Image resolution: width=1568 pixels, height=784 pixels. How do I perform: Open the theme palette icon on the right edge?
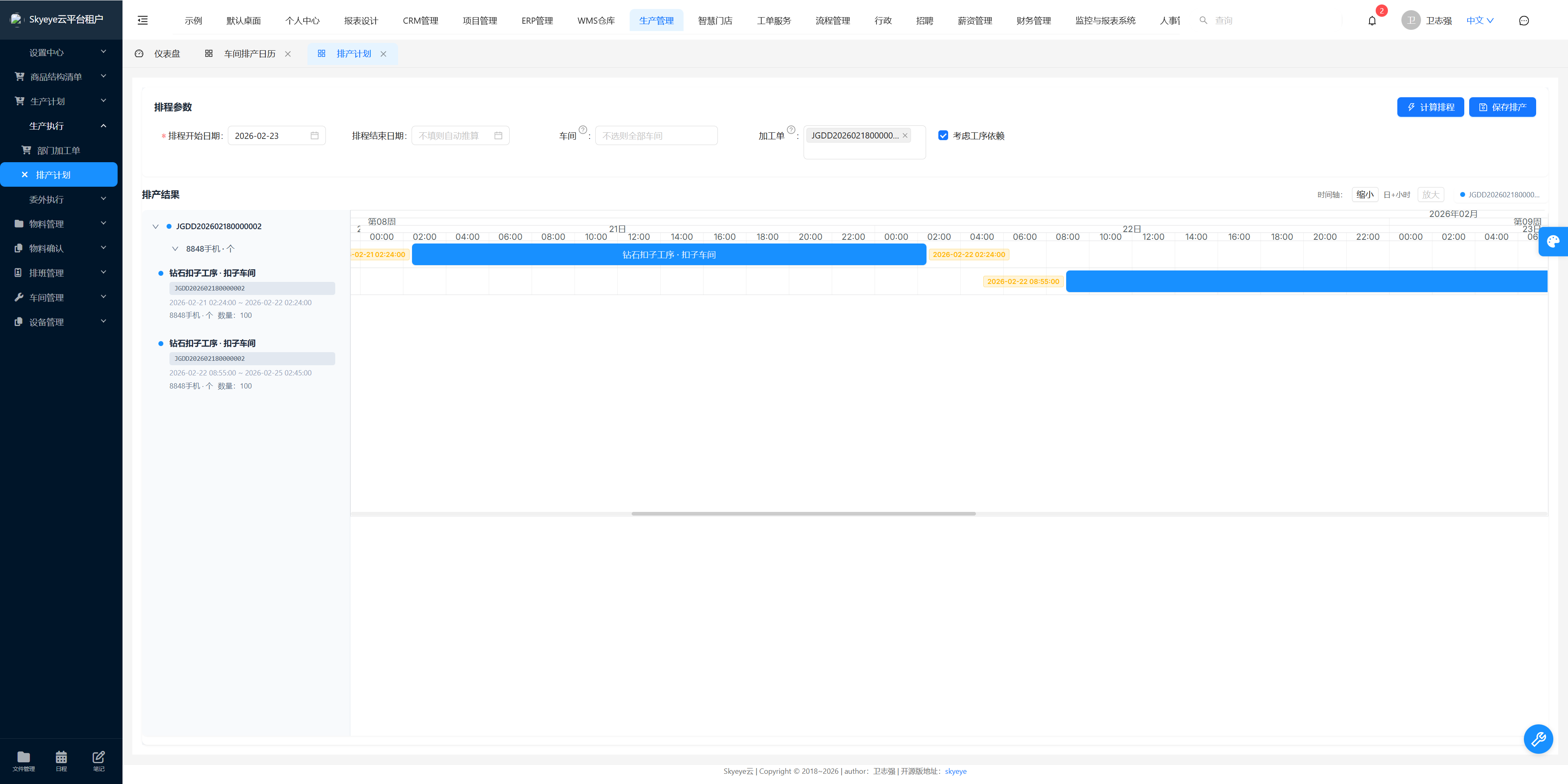[x=1553, y=241]
